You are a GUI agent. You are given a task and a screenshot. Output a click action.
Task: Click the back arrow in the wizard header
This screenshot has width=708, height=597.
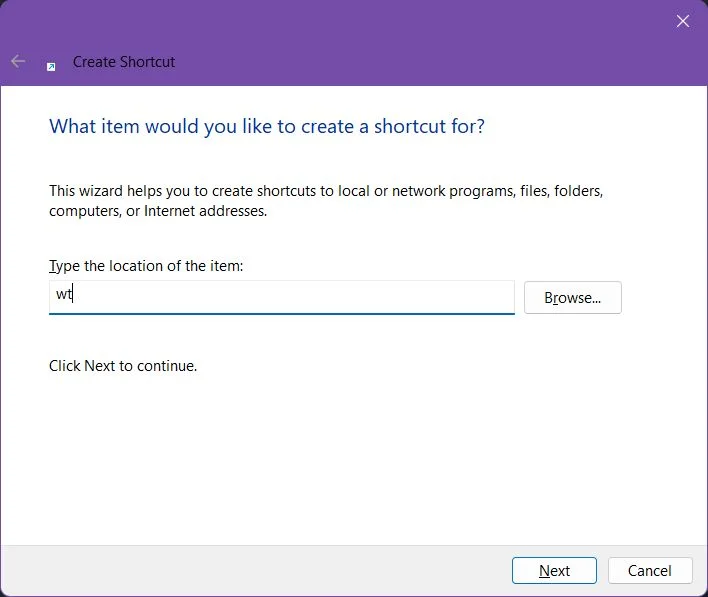coord(18,61)
